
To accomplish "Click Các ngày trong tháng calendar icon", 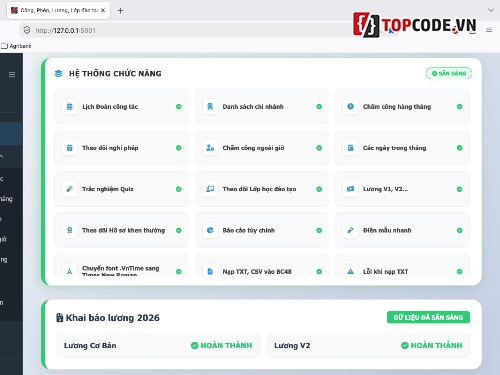I will 350,148.
